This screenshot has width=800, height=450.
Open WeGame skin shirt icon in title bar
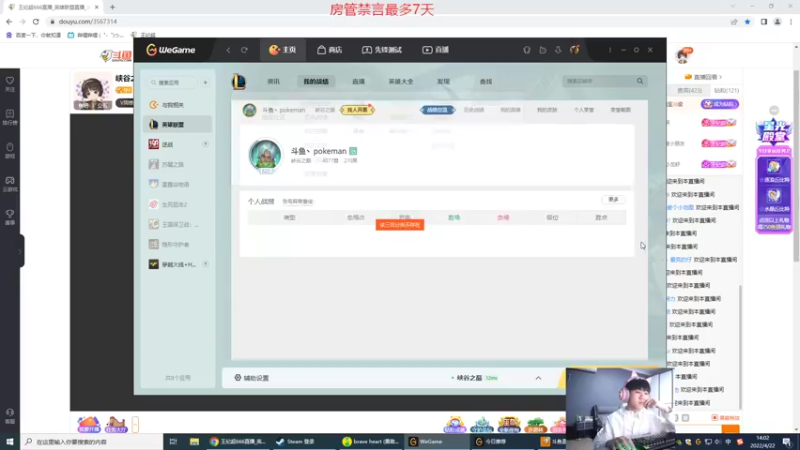click(527, 50)
